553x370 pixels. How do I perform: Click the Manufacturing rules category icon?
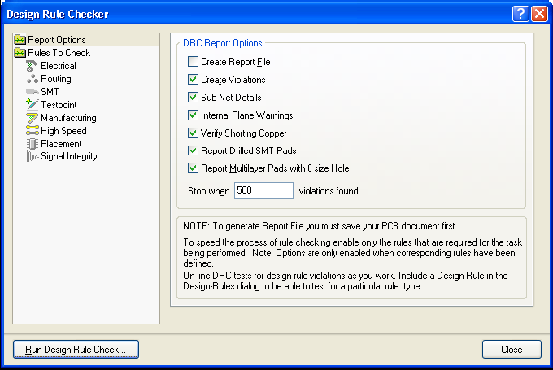coord(32,117)
